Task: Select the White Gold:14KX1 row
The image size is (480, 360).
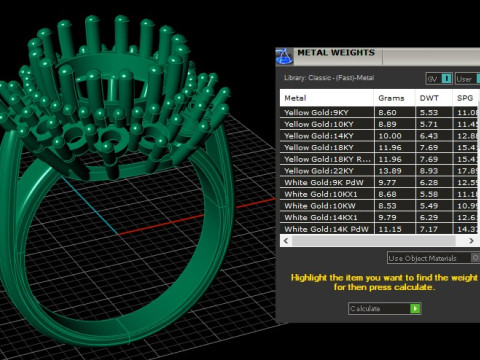Action: click(379, 217)
